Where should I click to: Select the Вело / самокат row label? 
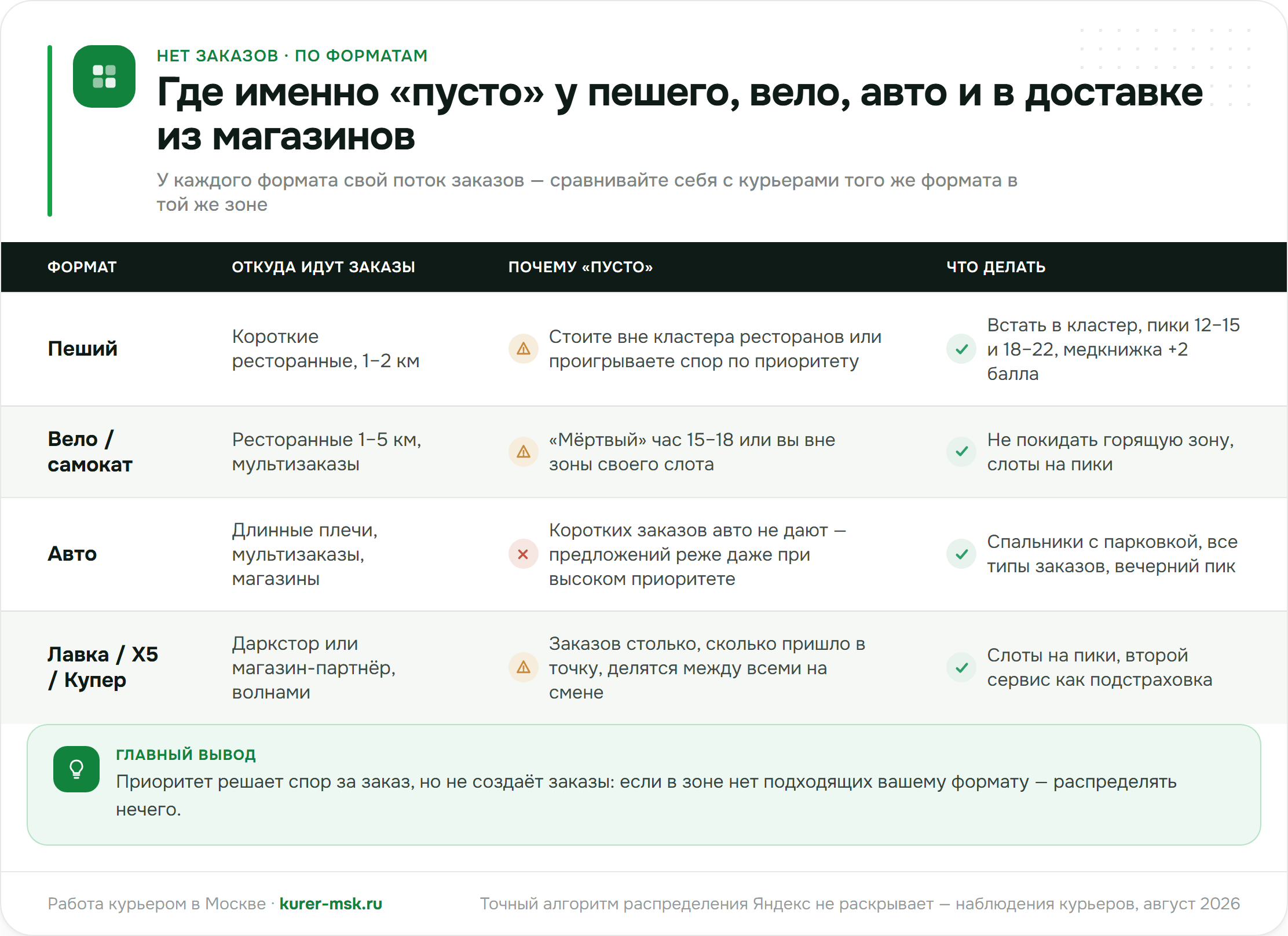[x=90, y=452]
